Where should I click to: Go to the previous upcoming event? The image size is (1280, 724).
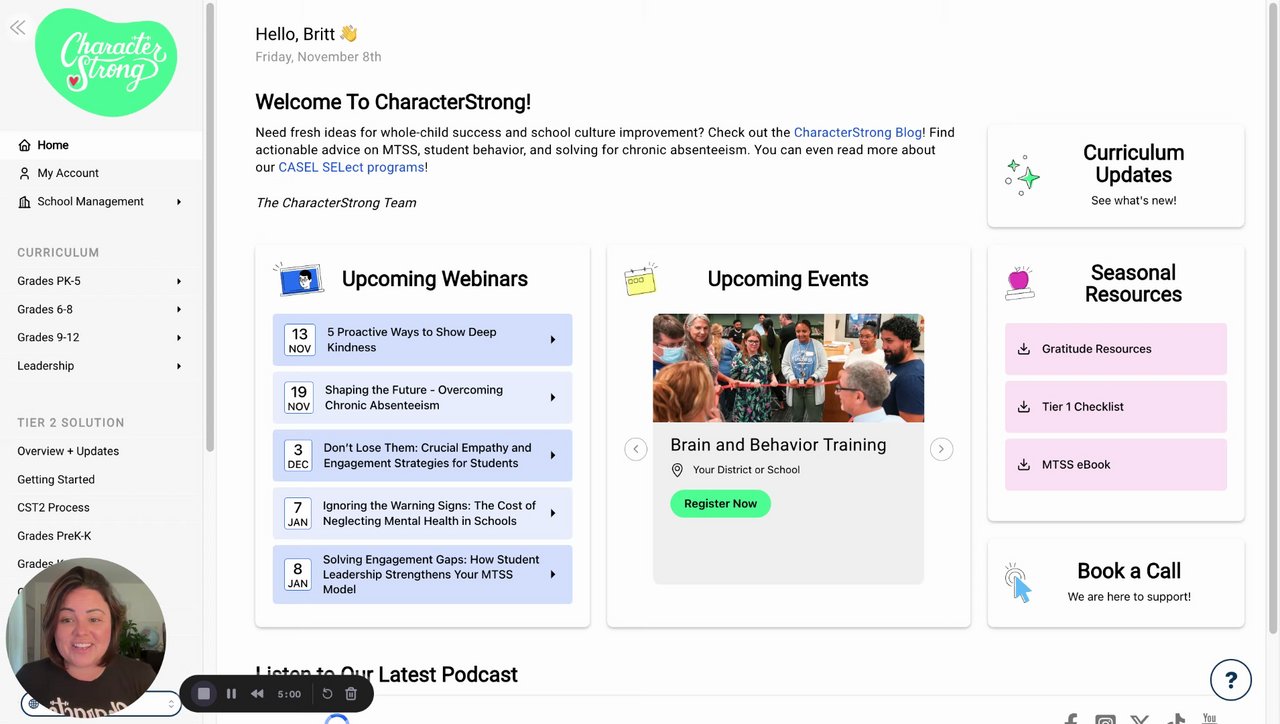(x=636, y=449)
